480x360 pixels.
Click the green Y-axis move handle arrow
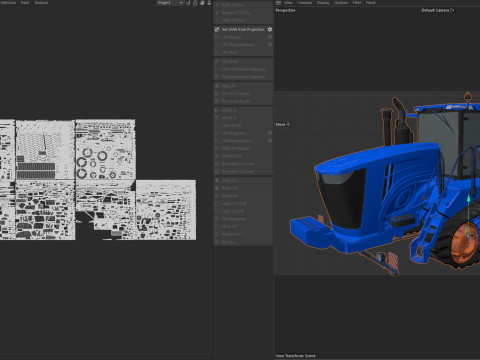click(468, 199)
